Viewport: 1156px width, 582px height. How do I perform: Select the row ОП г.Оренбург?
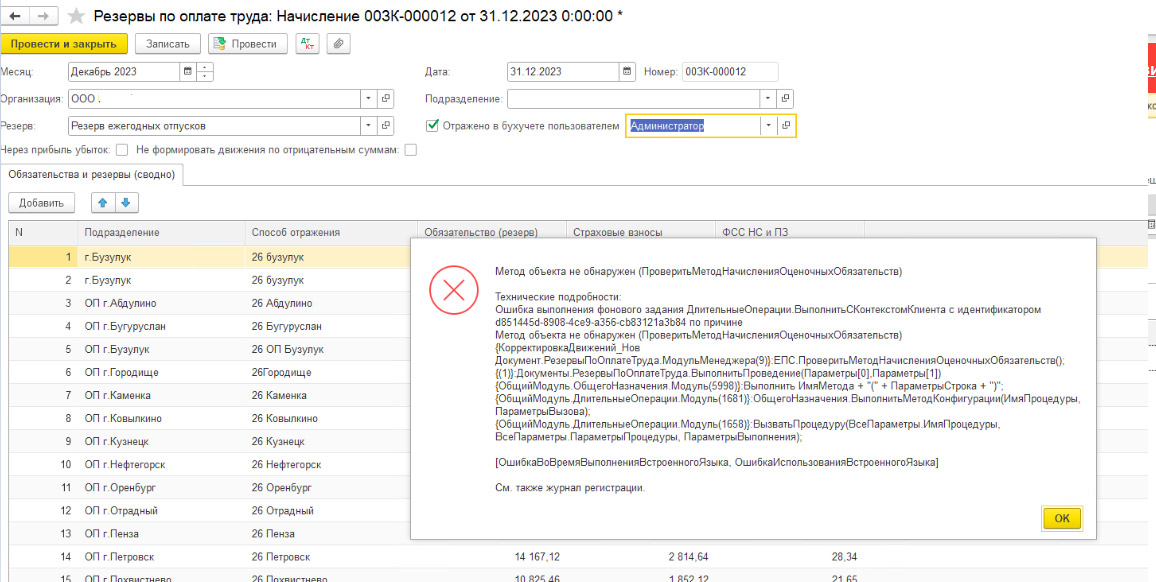pos(209,488)
